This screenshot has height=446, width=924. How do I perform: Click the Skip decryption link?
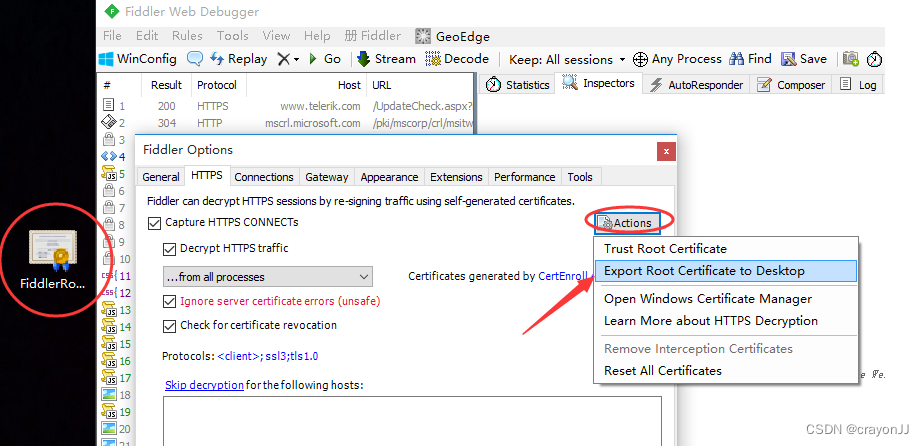pyautogui.click(x=204, y=385)
